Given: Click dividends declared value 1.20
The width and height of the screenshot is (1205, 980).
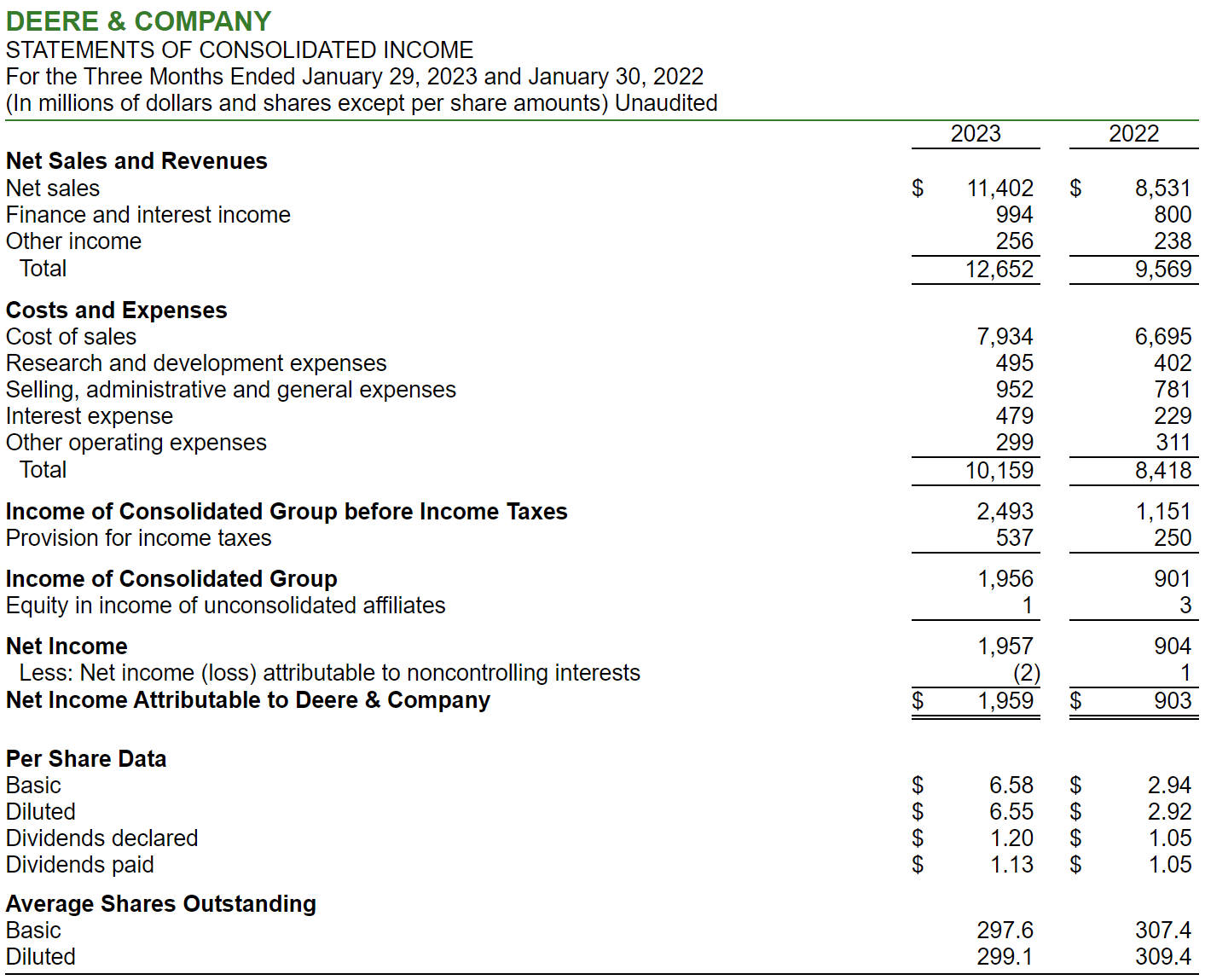Looking at the screenshot, I should 1011,838.
